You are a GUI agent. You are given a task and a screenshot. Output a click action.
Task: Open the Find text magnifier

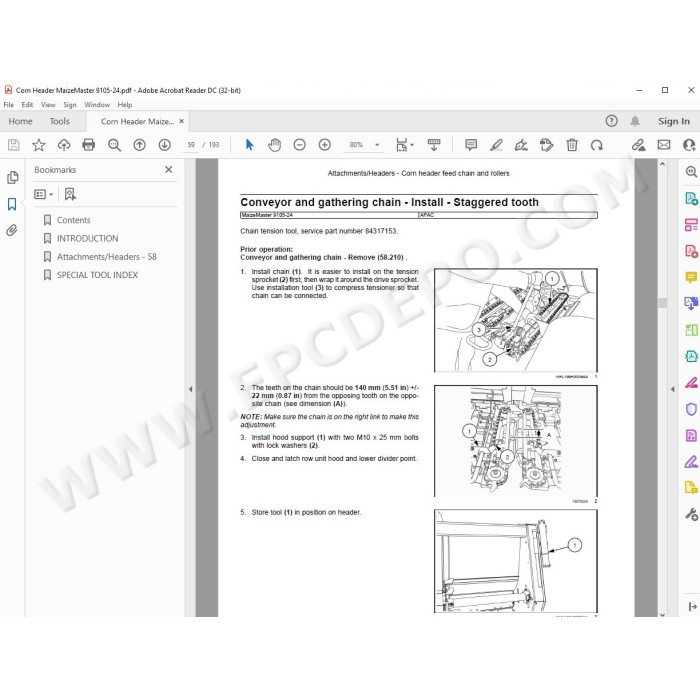[114, 145]
